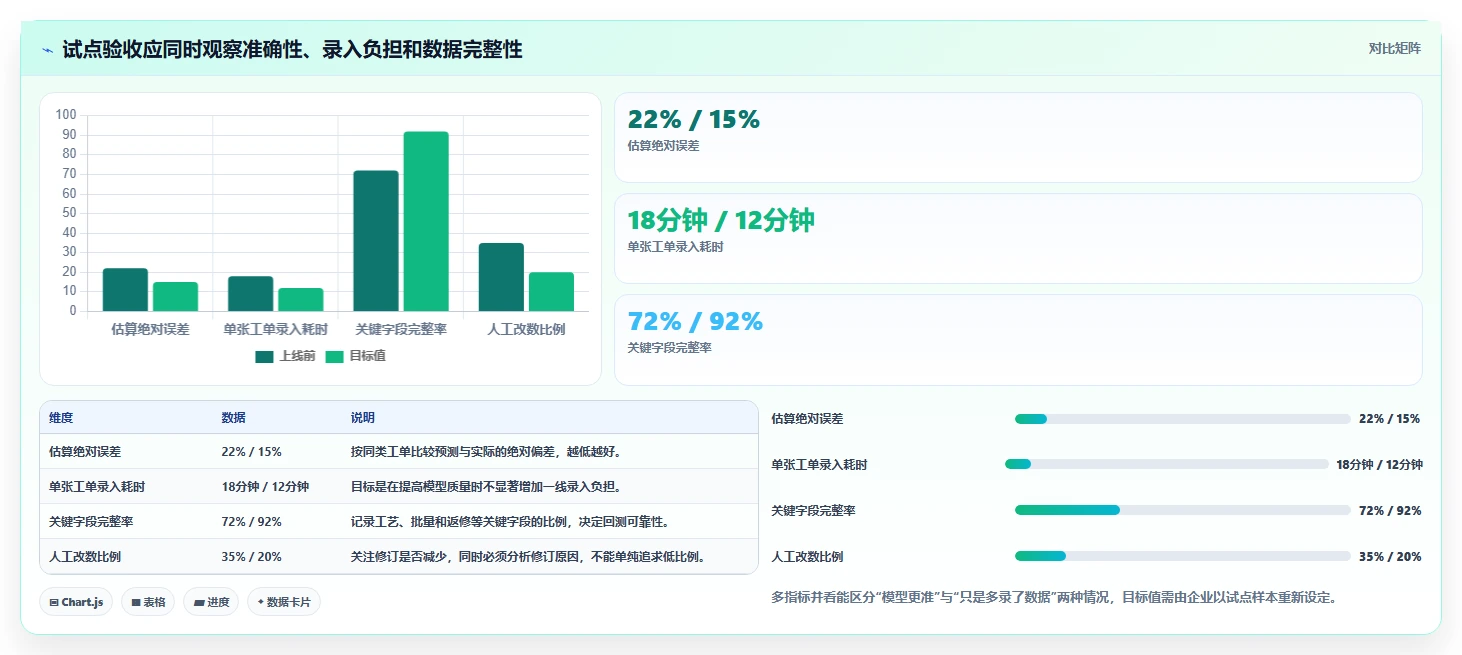
Task: Click the Chart.js tag icon
Action: pyautogui.click(x=54, y=602)
